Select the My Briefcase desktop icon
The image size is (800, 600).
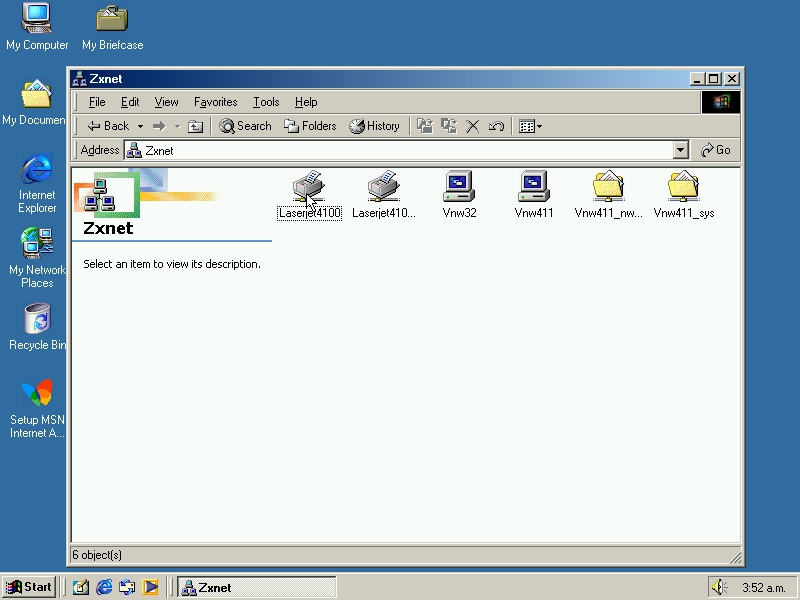pyautogui.click(x=112, y=27)
